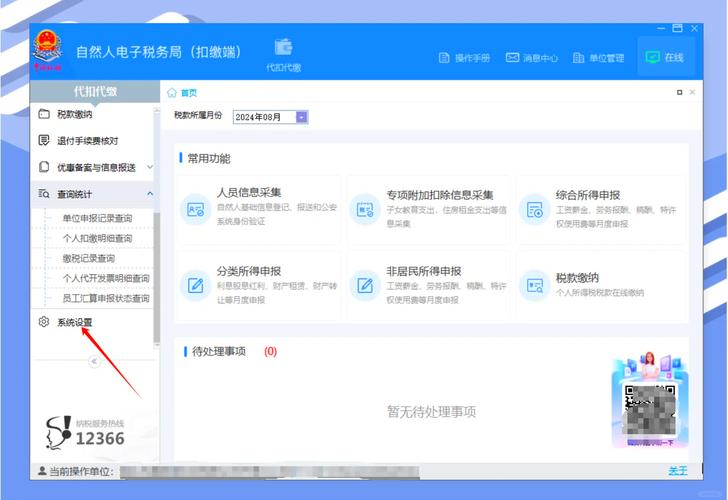This screenshot has height=500, width=728.
Task: Open 个人扣缴明细查询
Action: (98, 238)
